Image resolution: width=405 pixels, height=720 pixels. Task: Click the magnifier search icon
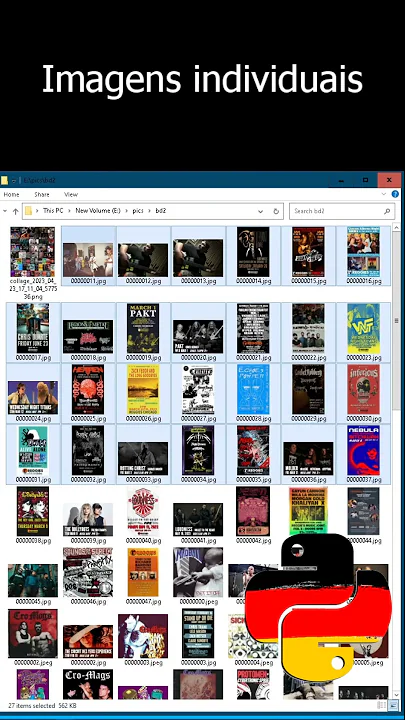[388, 211]
